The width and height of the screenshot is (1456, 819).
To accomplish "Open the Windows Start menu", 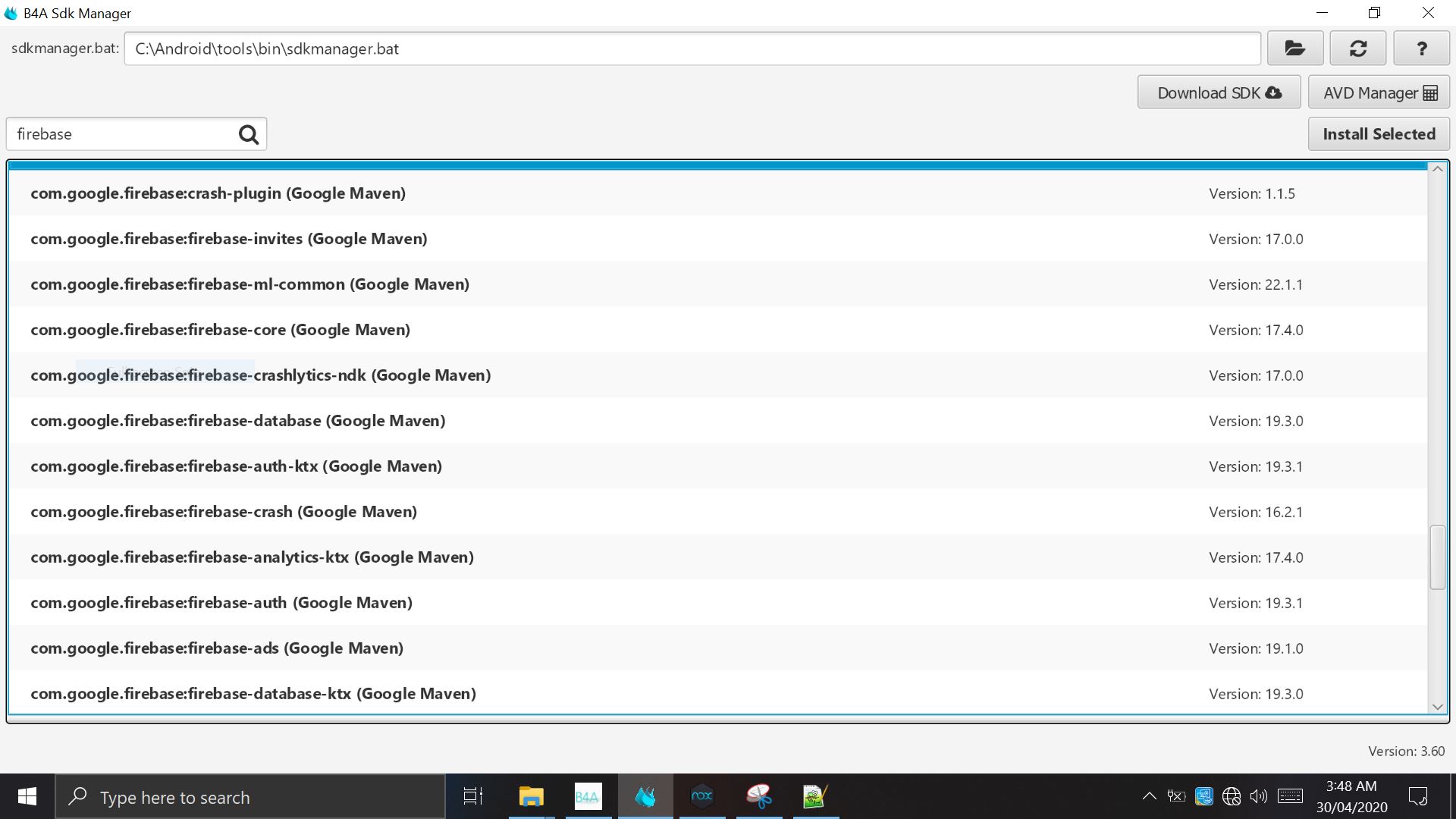I will pyautogui.click(x=27, y=796).
